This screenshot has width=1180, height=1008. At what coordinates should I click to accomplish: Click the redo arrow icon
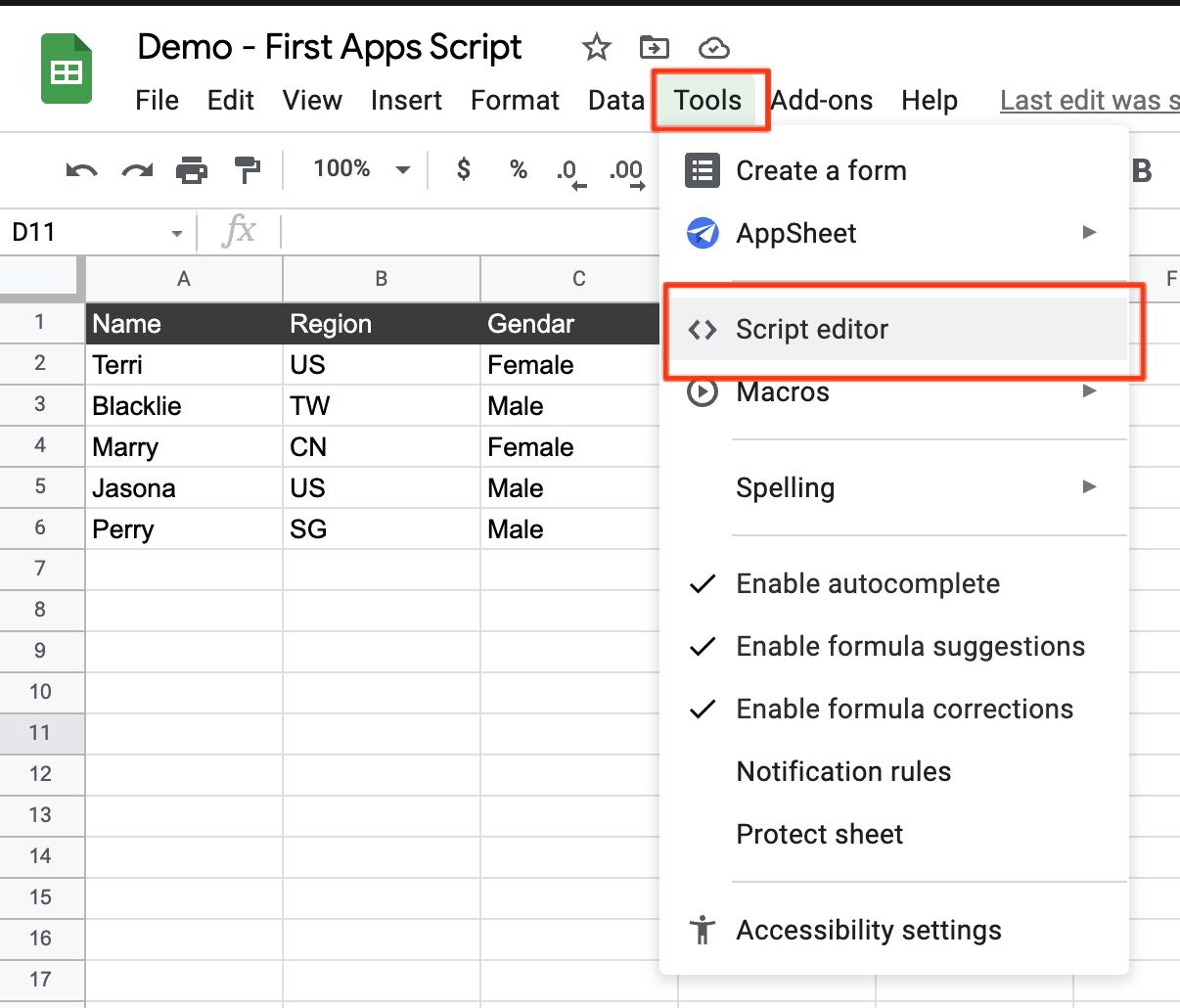pos(136,171)
